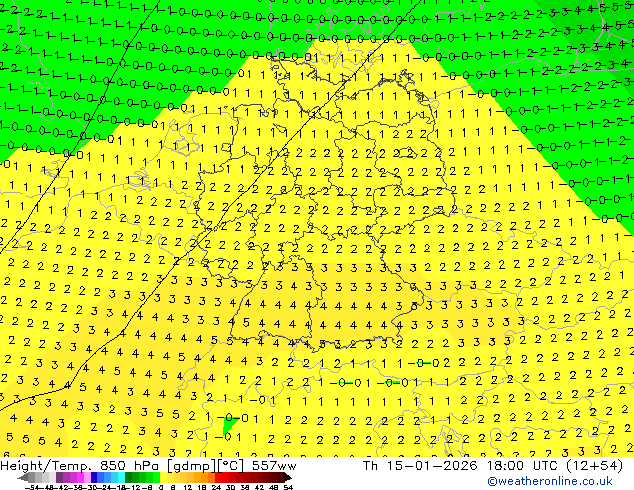The image size is (634, 490).
Task: Click the '557ww' model label
Action: point(275,466)
